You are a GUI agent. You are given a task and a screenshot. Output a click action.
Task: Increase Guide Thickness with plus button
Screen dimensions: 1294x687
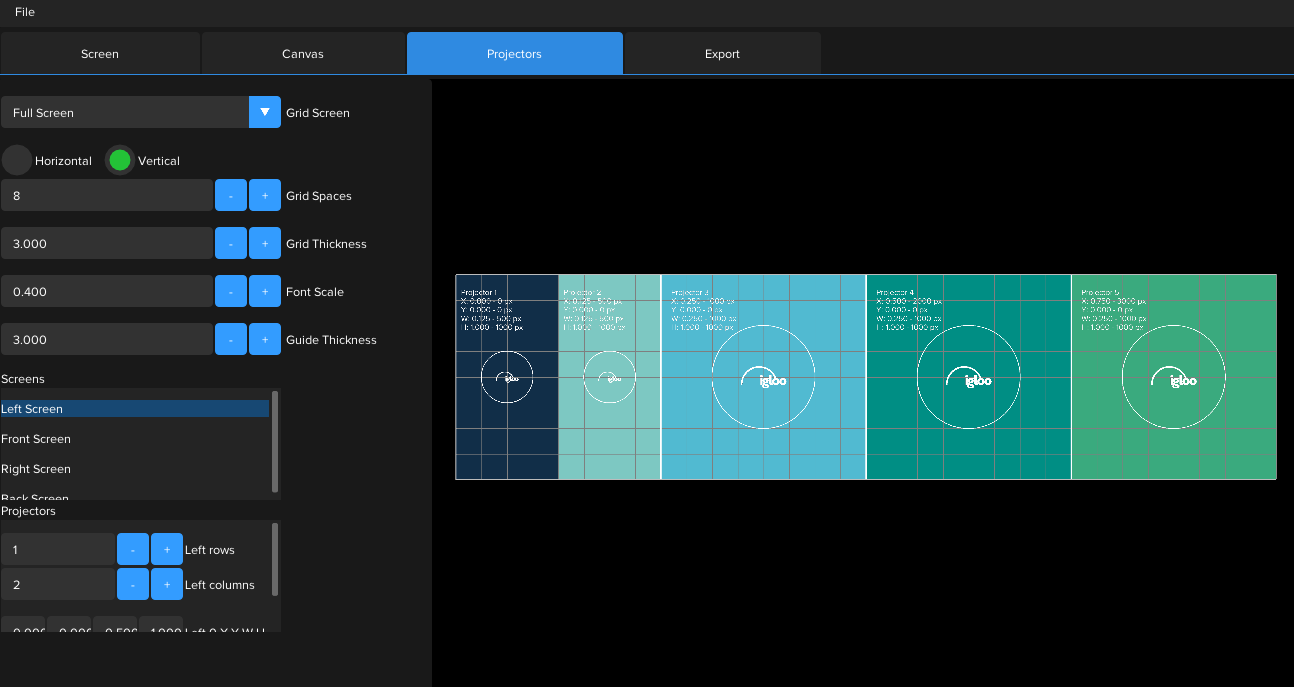click(x=265, y=339)
